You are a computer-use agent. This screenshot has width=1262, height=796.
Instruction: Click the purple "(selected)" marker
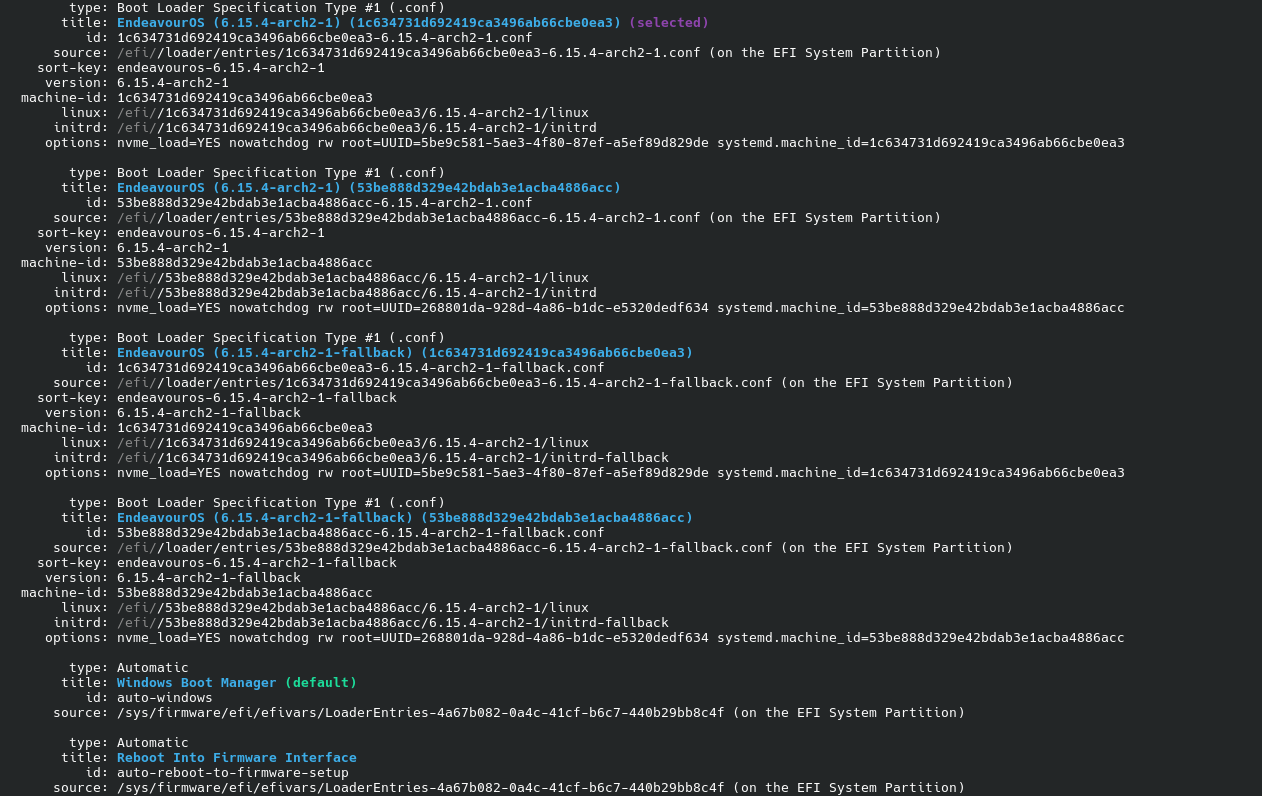click(x=669, y=22)
